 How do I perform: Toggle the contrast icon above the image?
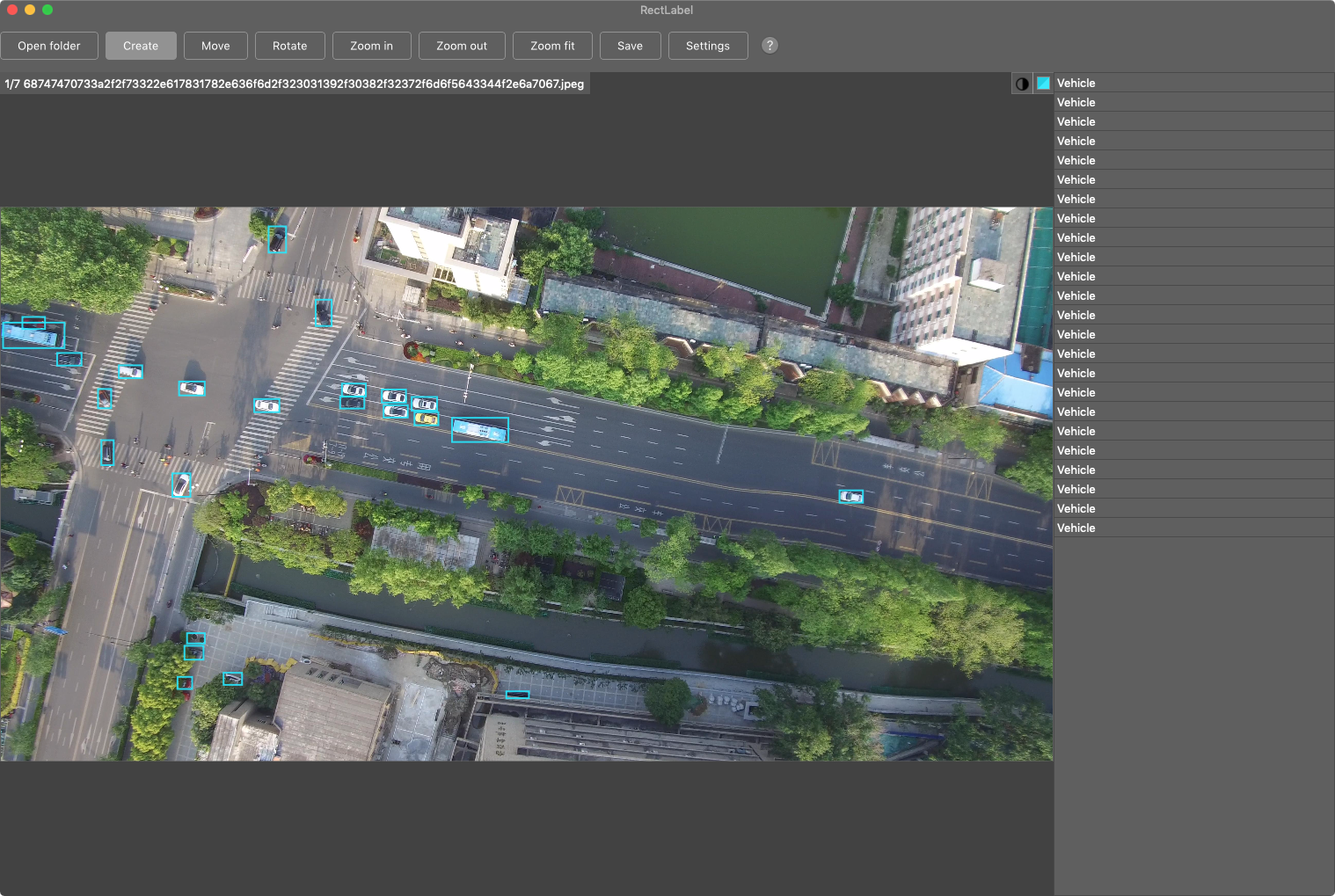click(x=1022, y=83)
